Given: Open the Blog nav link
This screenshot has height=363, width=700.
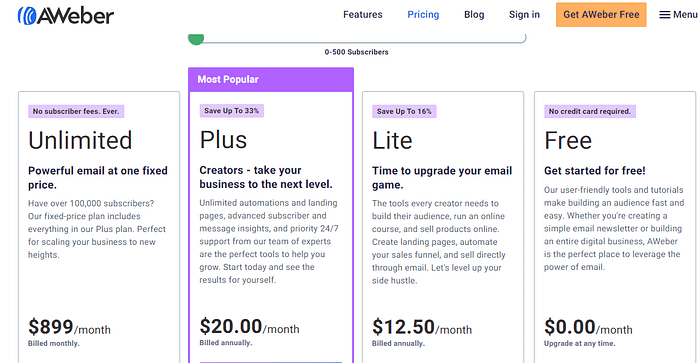Looking at the screenshot, I should tap(474, 15).
